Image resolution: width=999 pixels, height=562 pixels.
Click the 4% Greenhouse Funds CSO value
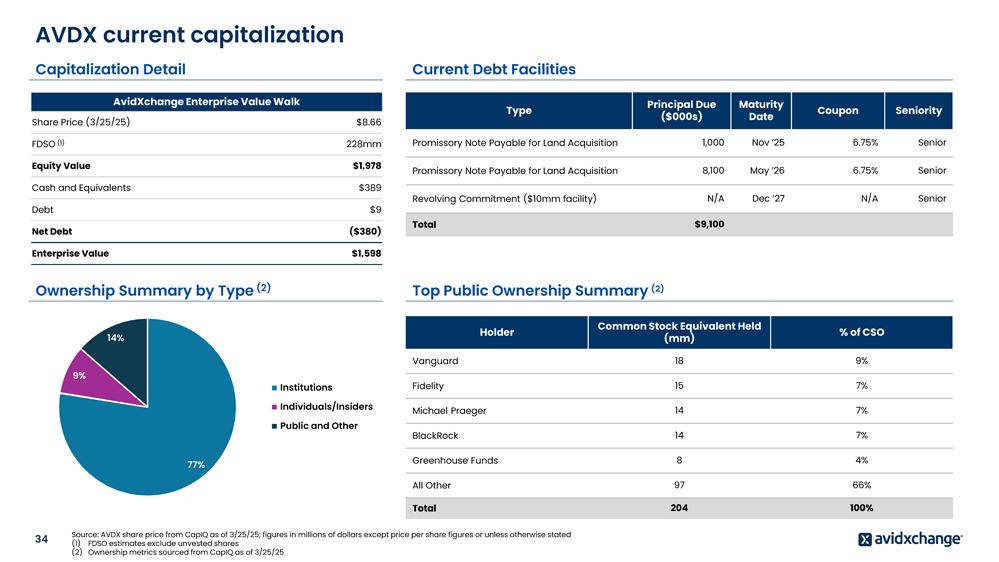click(x=861, y=461)
